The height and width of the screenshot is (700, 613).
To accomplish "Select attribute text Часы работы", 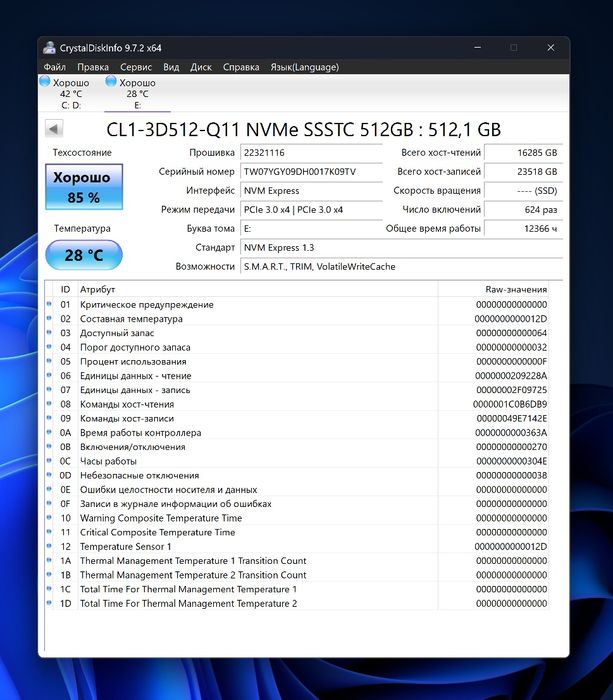I will point(108,461).
